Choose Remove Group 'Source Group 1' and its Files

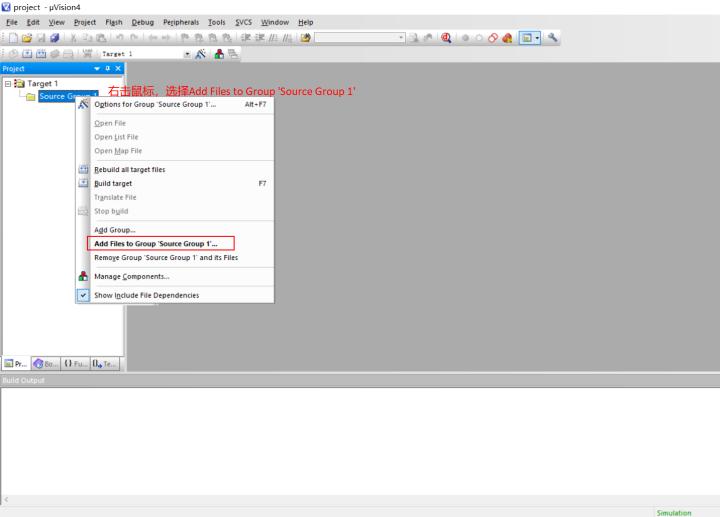pos(175,258)
